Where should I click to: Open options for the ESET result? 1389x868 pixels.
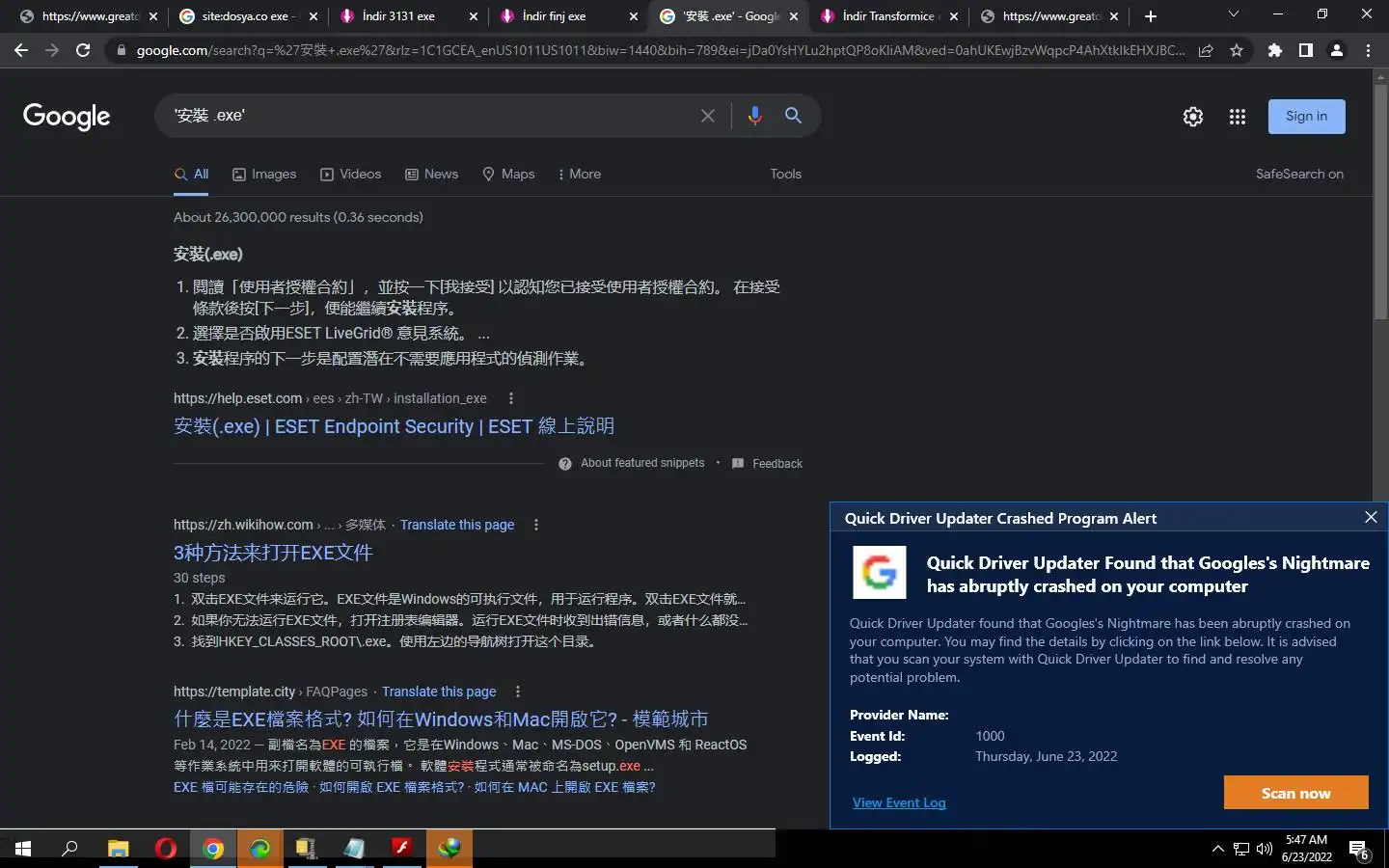tap(511, 398)
